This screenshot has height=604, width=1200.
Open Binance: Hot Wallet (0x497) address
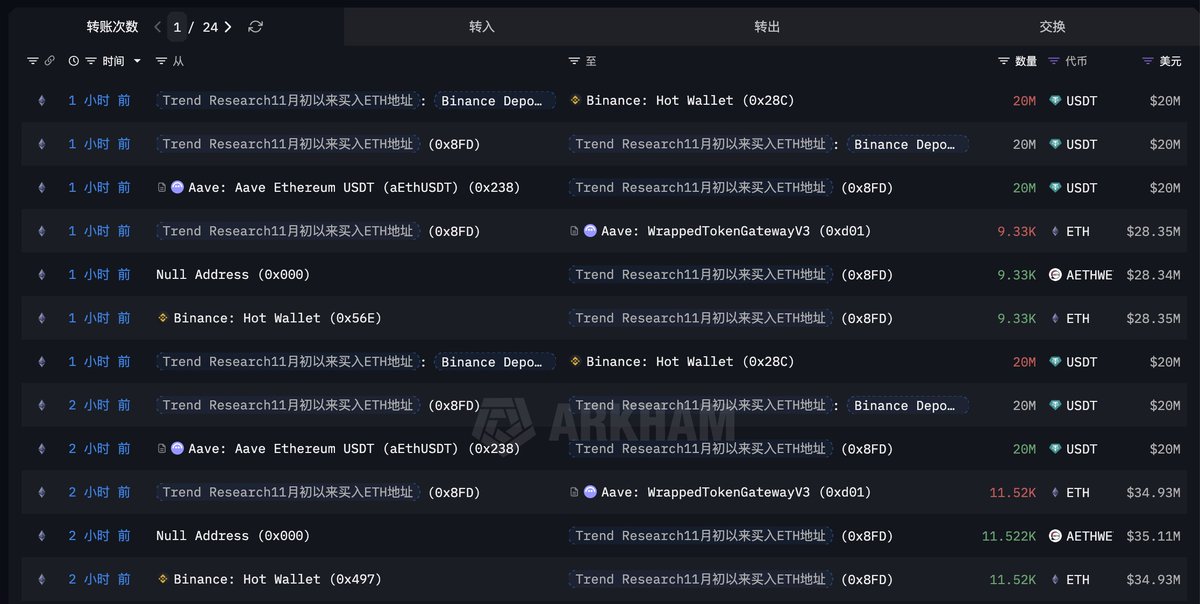pos(277,579)
